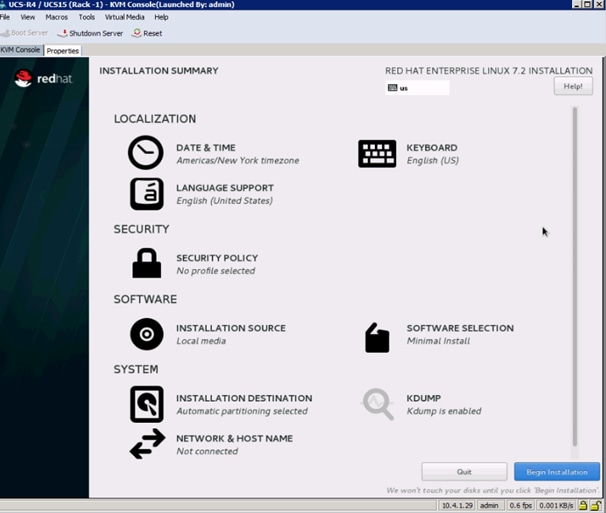Open Keyboard layout icon
This screenshot has width=606, height=513.
point(377,153)
